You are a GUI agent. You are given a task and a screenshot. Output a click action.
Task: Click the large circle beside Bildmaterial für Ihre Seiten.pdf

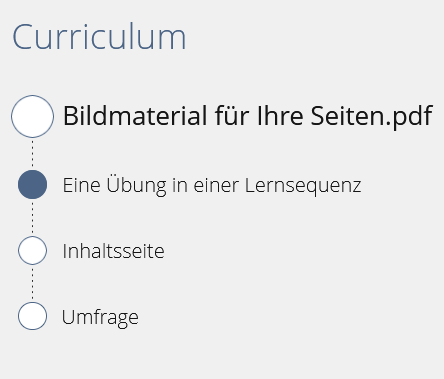[32, 116]
